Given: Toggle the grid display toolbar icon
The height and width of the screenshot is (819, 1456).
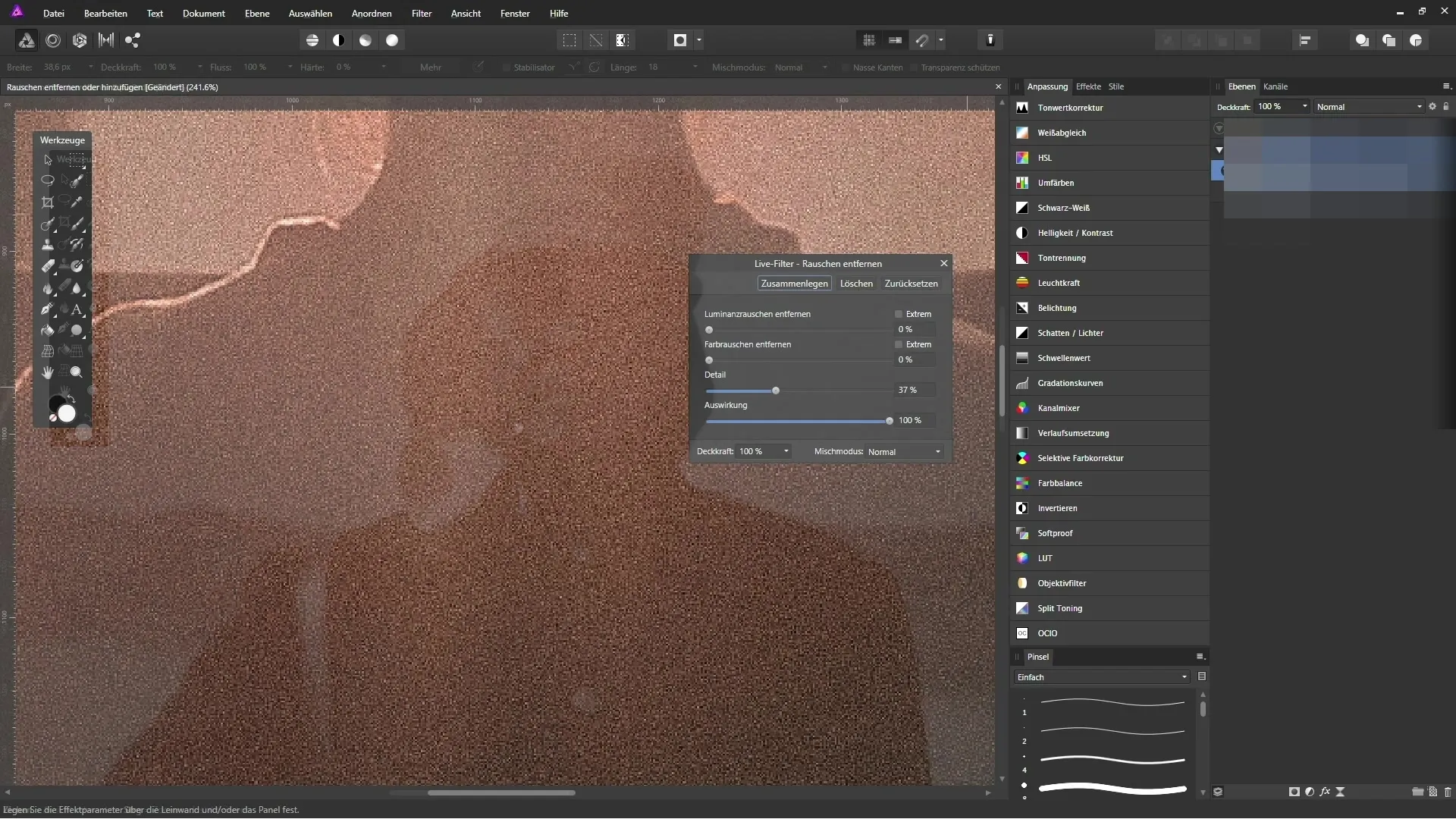Looking at the screenshot, I should [869, 40].
